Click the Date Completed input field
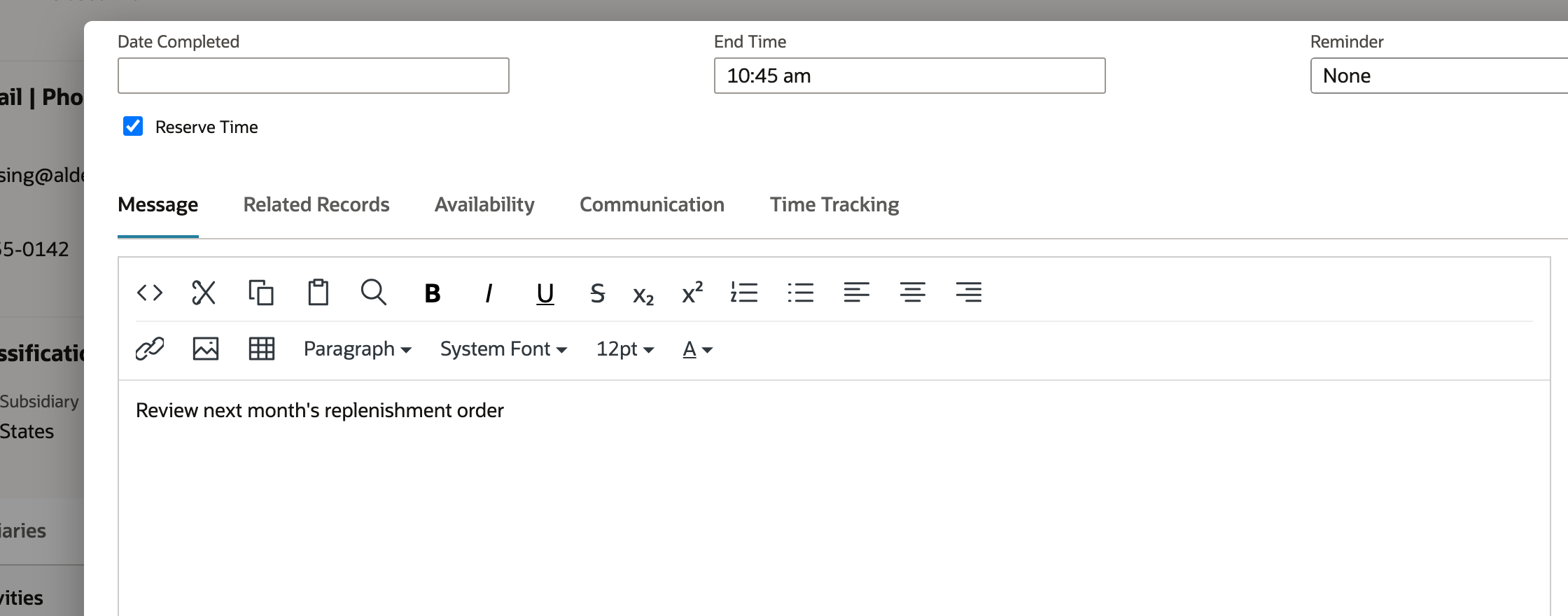The height and width of the screenshot is (616, 1568). click(314, 76)
